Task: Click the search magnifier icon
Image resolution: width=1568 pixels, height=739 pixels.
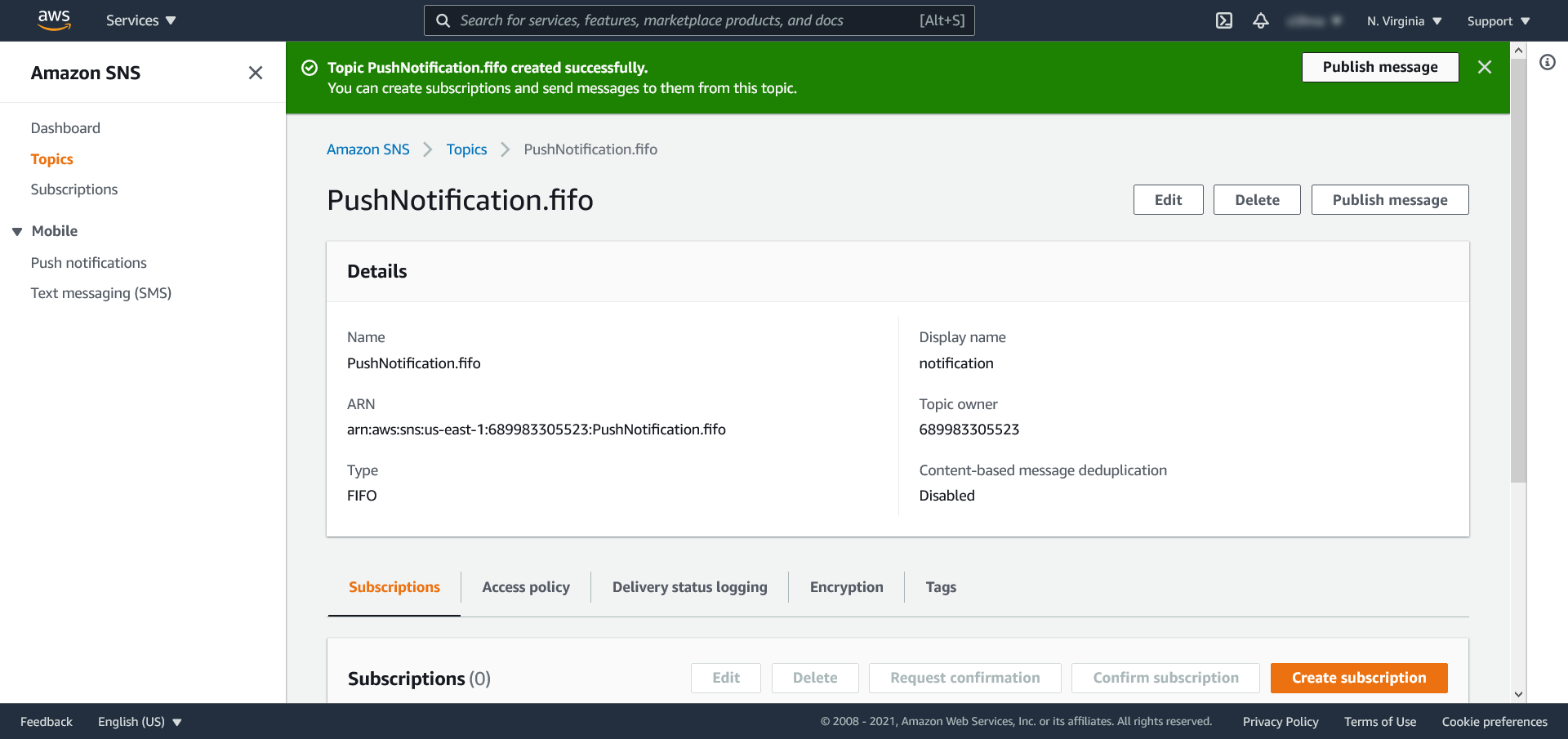Action: (x=443, y=20)
